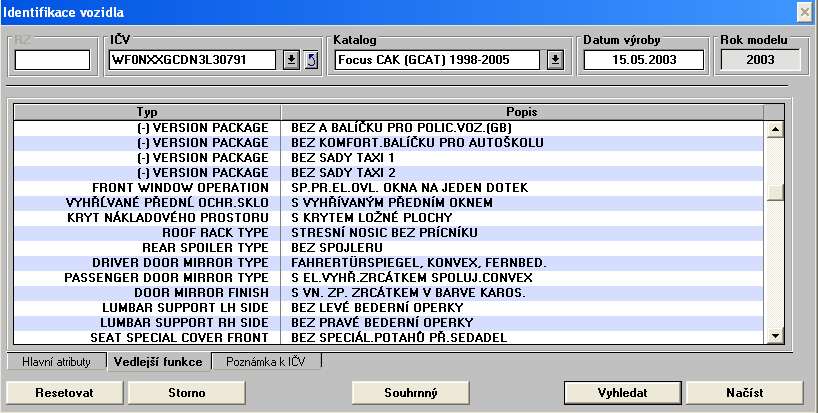
Task: Click the Typ column header
Action: (x=148, y=112)
